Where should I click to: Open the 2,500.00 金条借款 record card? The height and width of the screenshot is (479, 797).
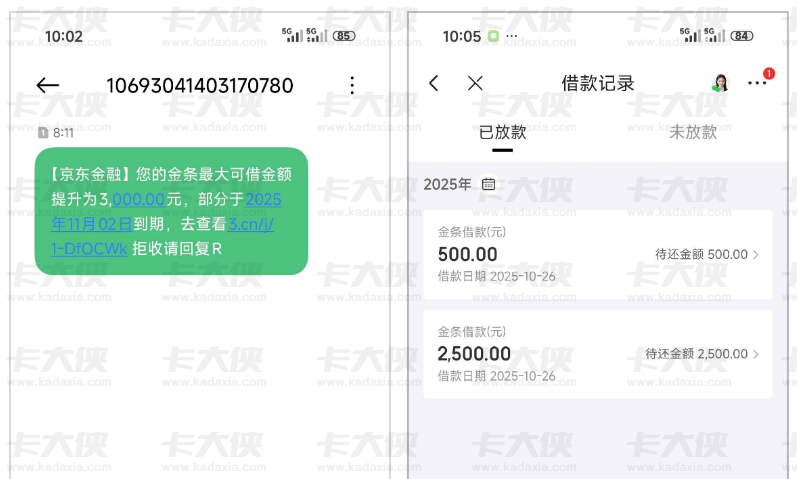click(598, 354)
